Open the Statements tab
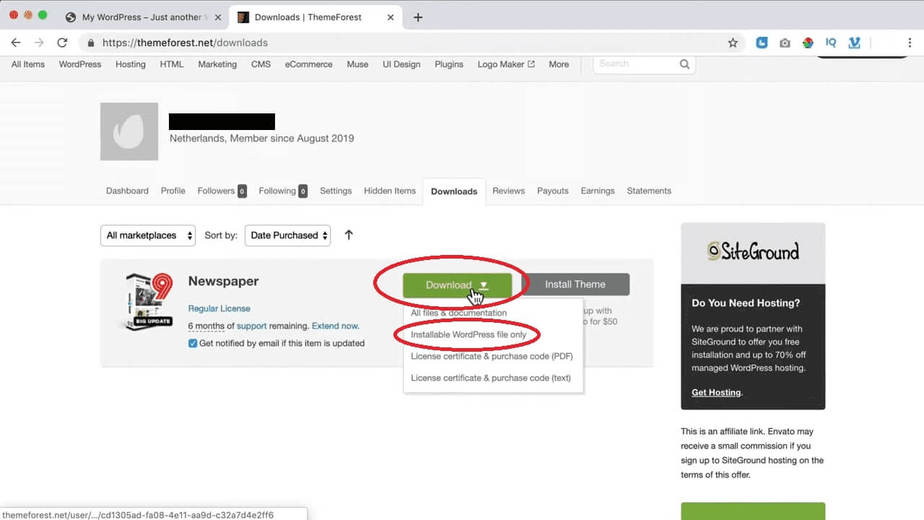 tap(649, 191)
